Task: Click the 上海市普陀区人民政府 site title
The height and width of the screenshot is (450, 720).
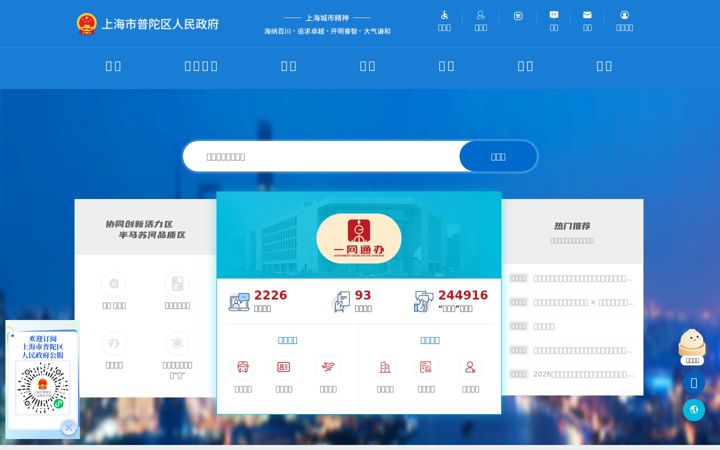Action: pyautogui.click(x=160, y=24)
